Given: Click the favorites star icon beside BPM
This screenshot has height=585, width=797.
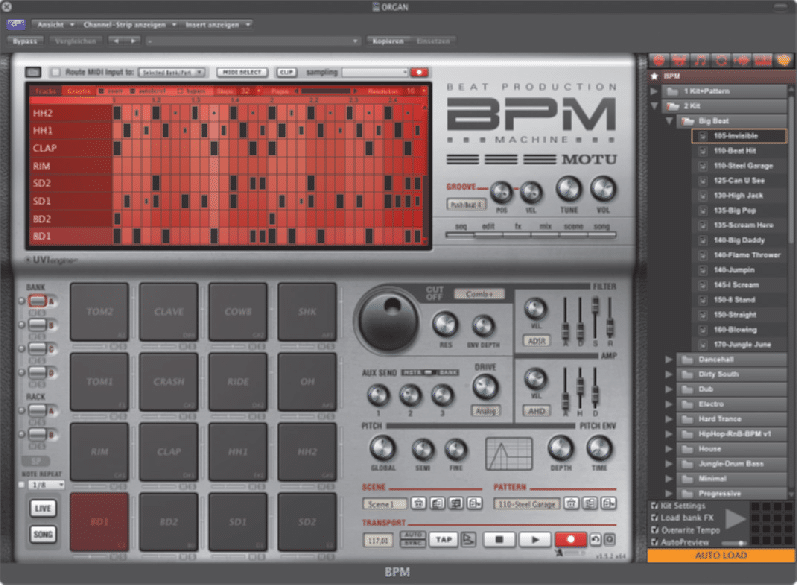Looking at the screenshot, I should [x=654, y=76].
